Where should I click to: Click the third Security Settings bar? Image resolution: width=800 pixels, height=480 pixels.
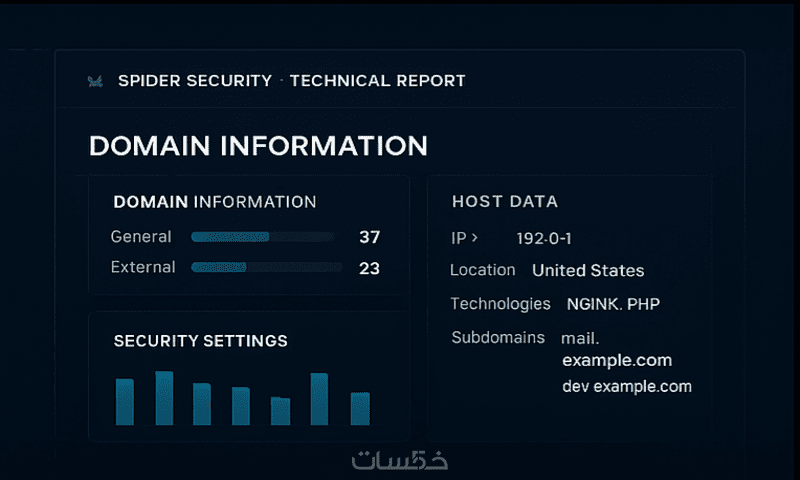(x=202, y=404)
